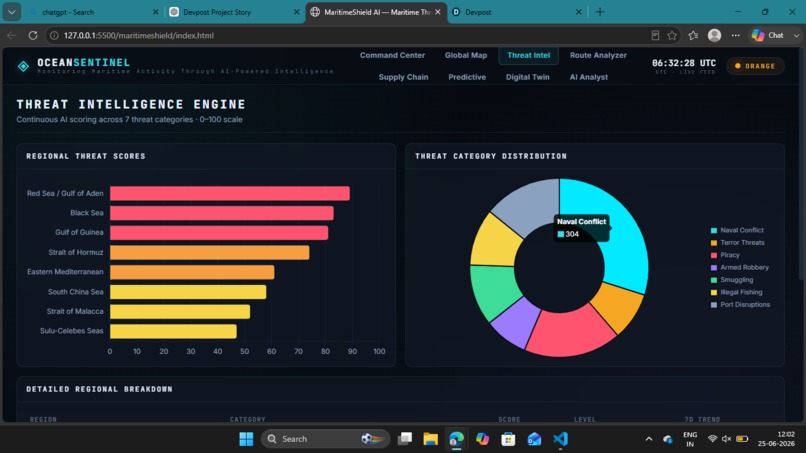Click the 06:32:28 UTC clock
Screen dimensions: 806x453
pyautogui.click(x=684, y=63)
